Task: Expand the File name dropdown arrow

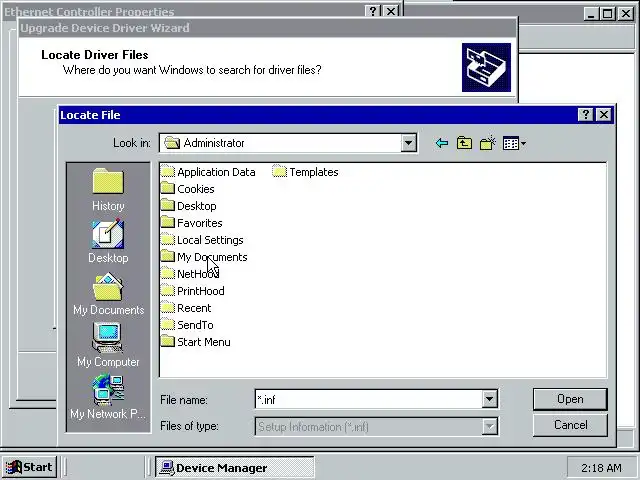Action: (489, 399)
